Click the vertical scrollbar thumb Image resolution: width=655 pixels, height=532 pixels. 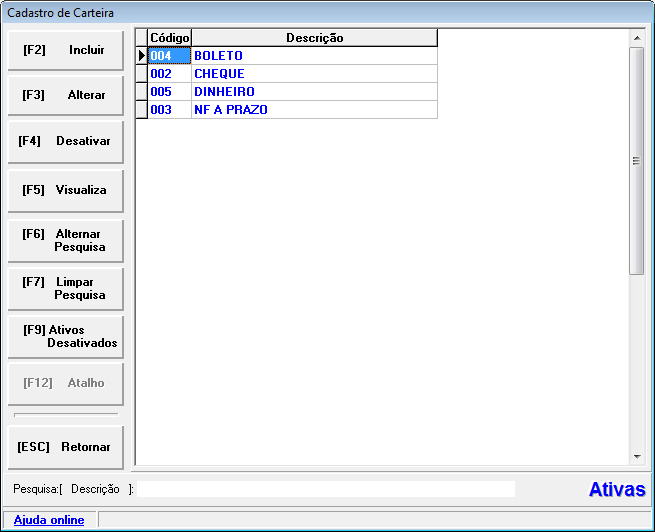point(637,160)
